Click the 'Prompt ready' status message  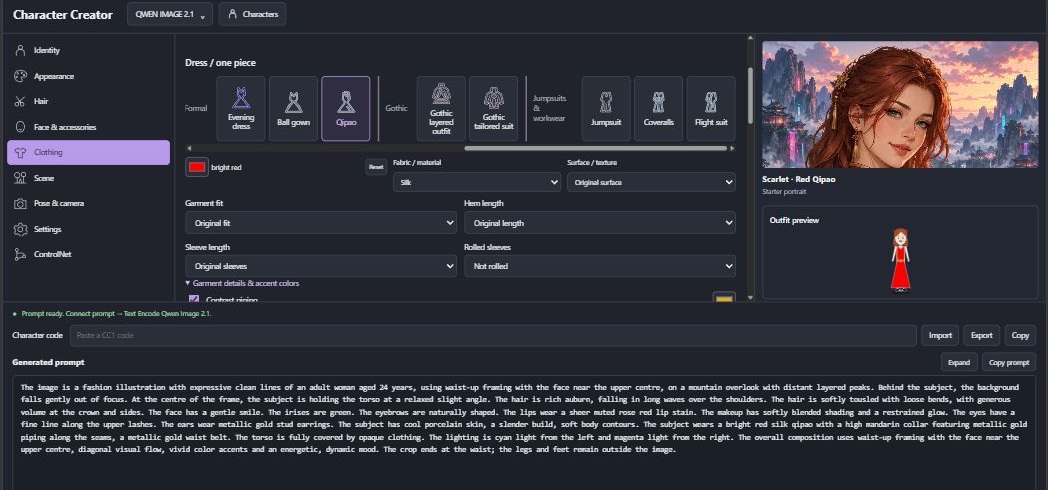coord(116,314)
